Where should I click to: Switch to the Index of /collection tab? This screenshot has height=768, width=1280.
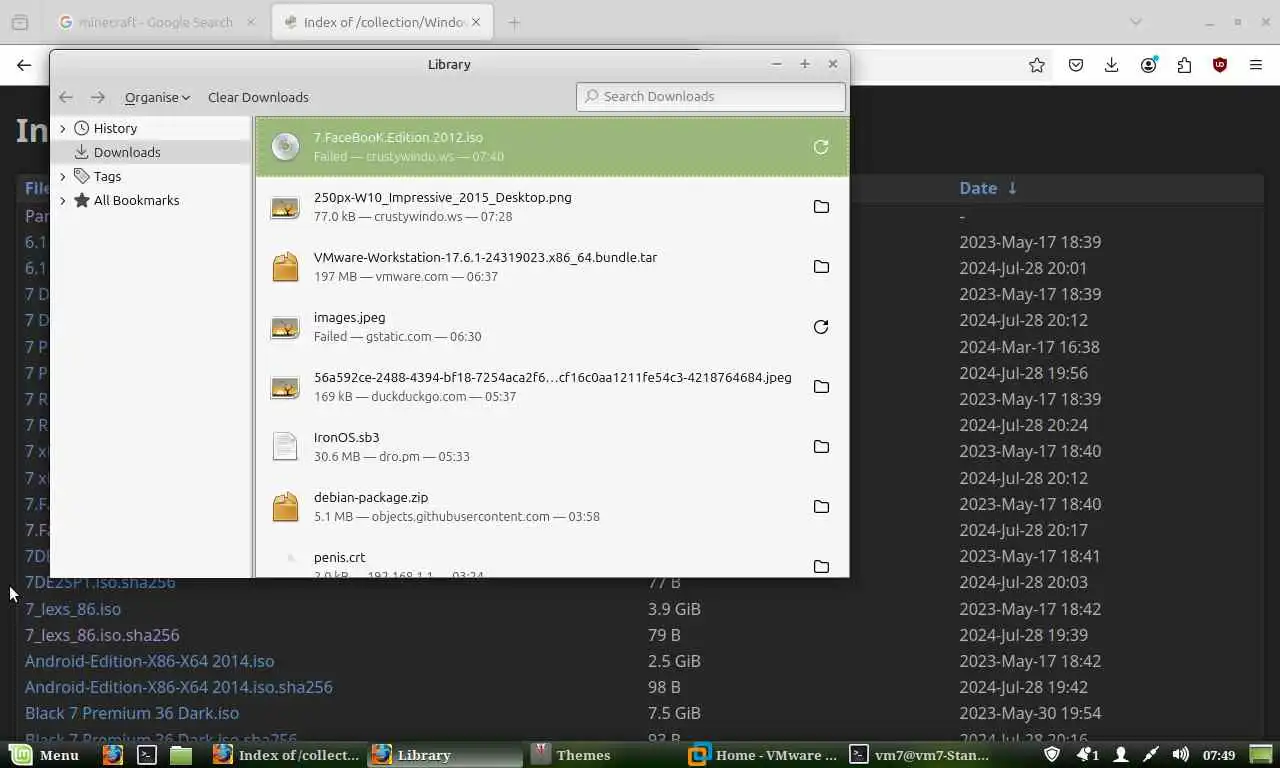380,22
